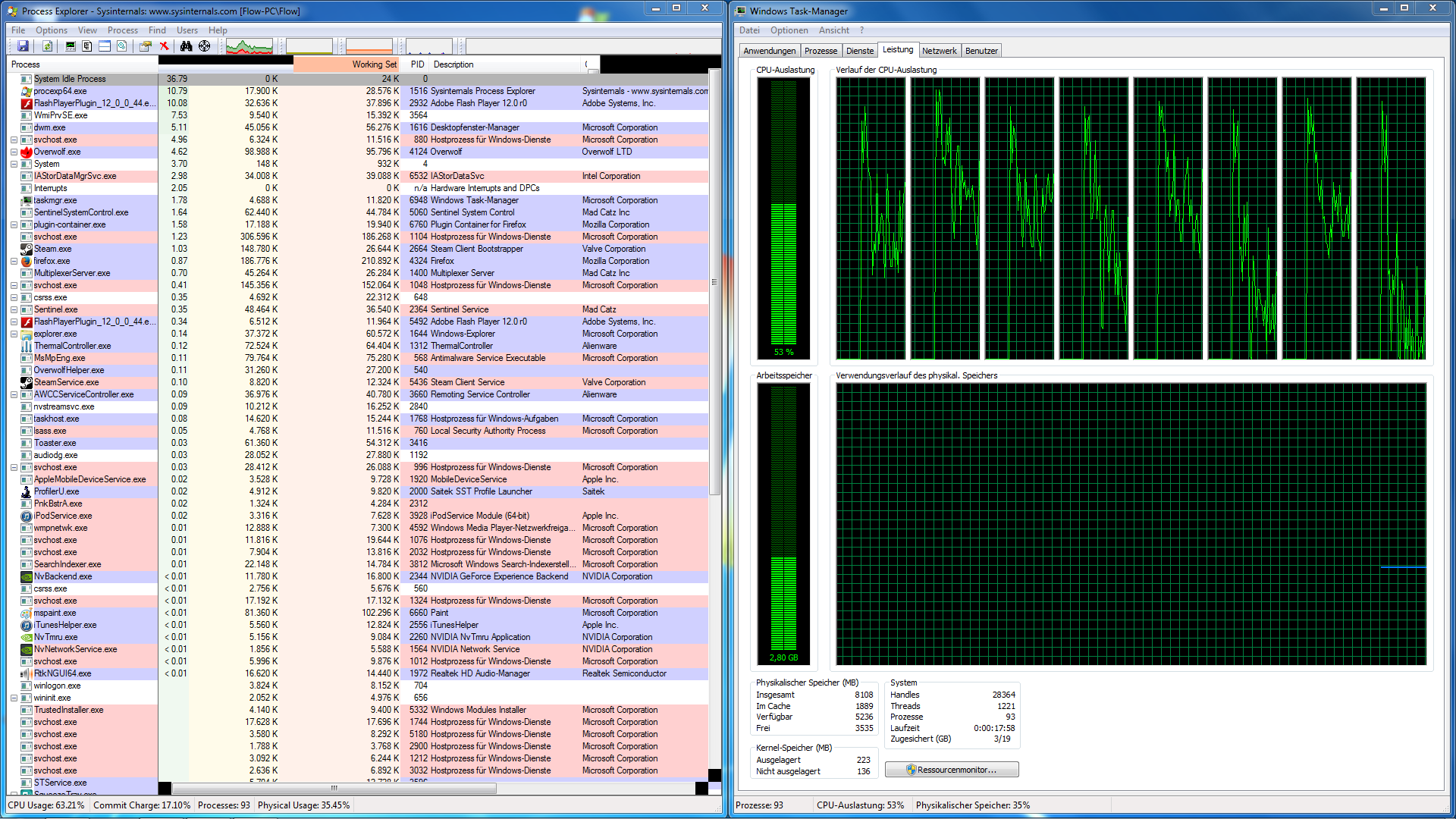Collapse the Overwolf.exe process tree node
Screen dimensions: 1456x819
tap(14, 152)
